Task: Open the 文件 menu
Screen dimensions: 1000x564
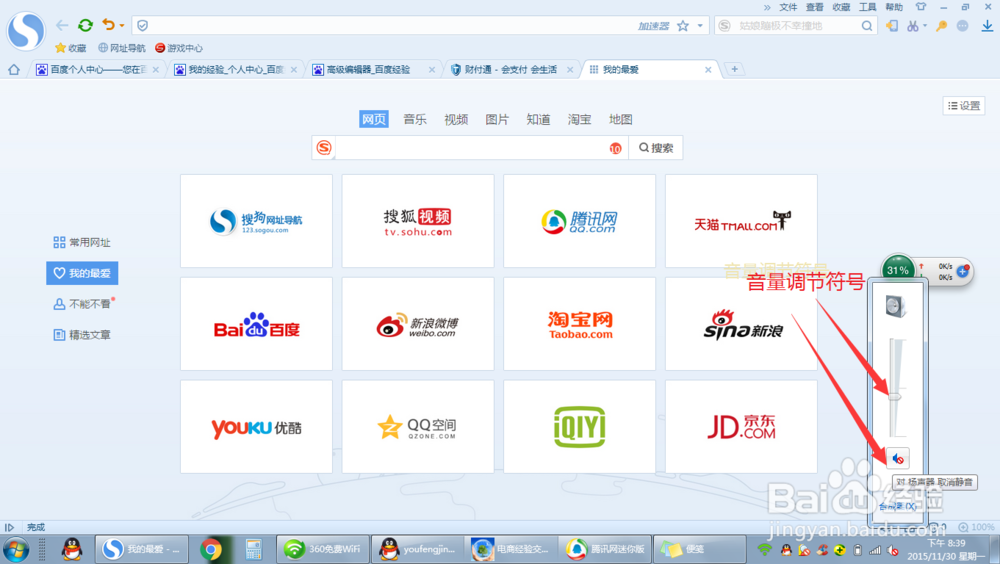Action: [788, 7]
